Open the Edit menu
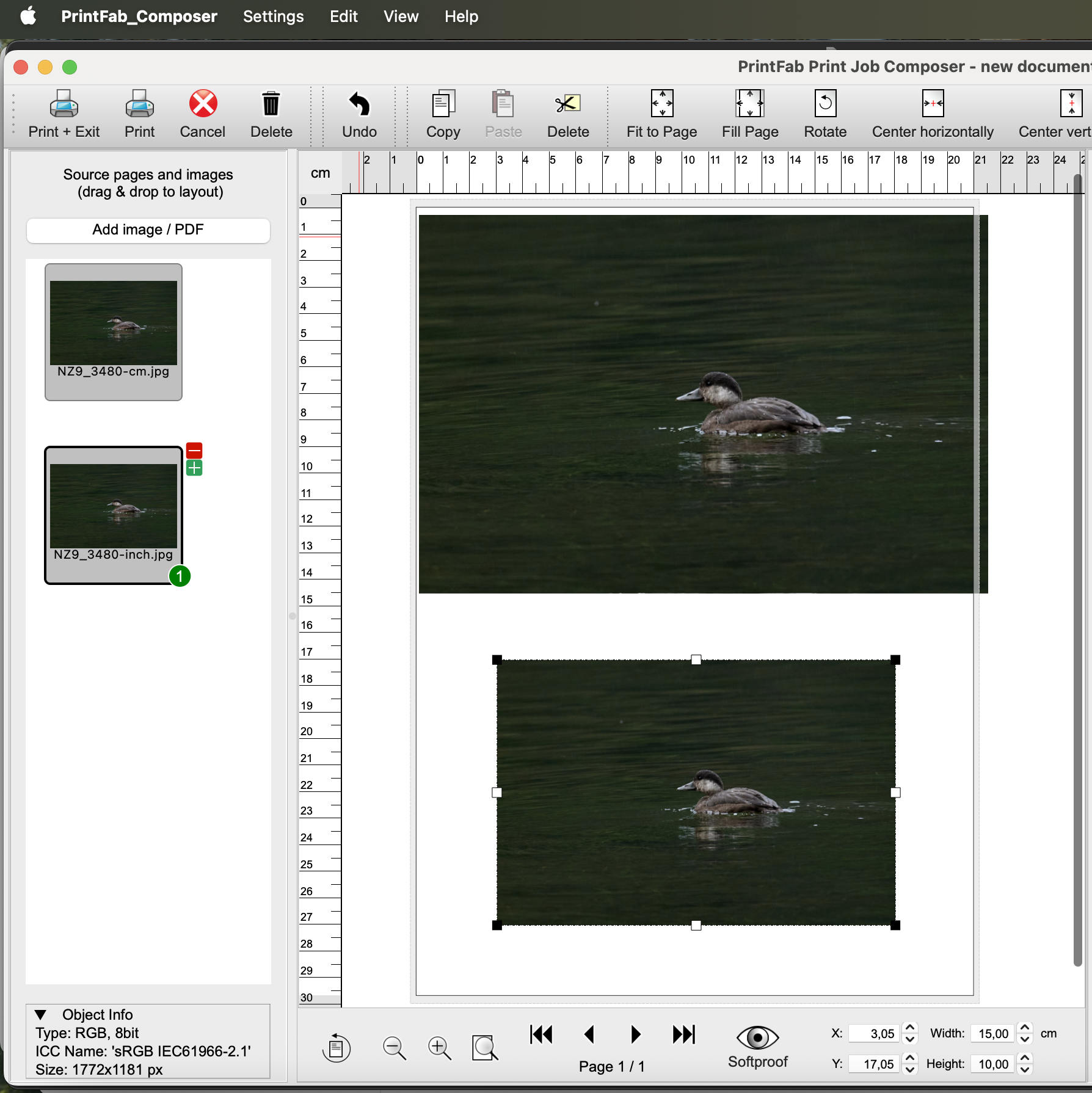 pos(344,16)
